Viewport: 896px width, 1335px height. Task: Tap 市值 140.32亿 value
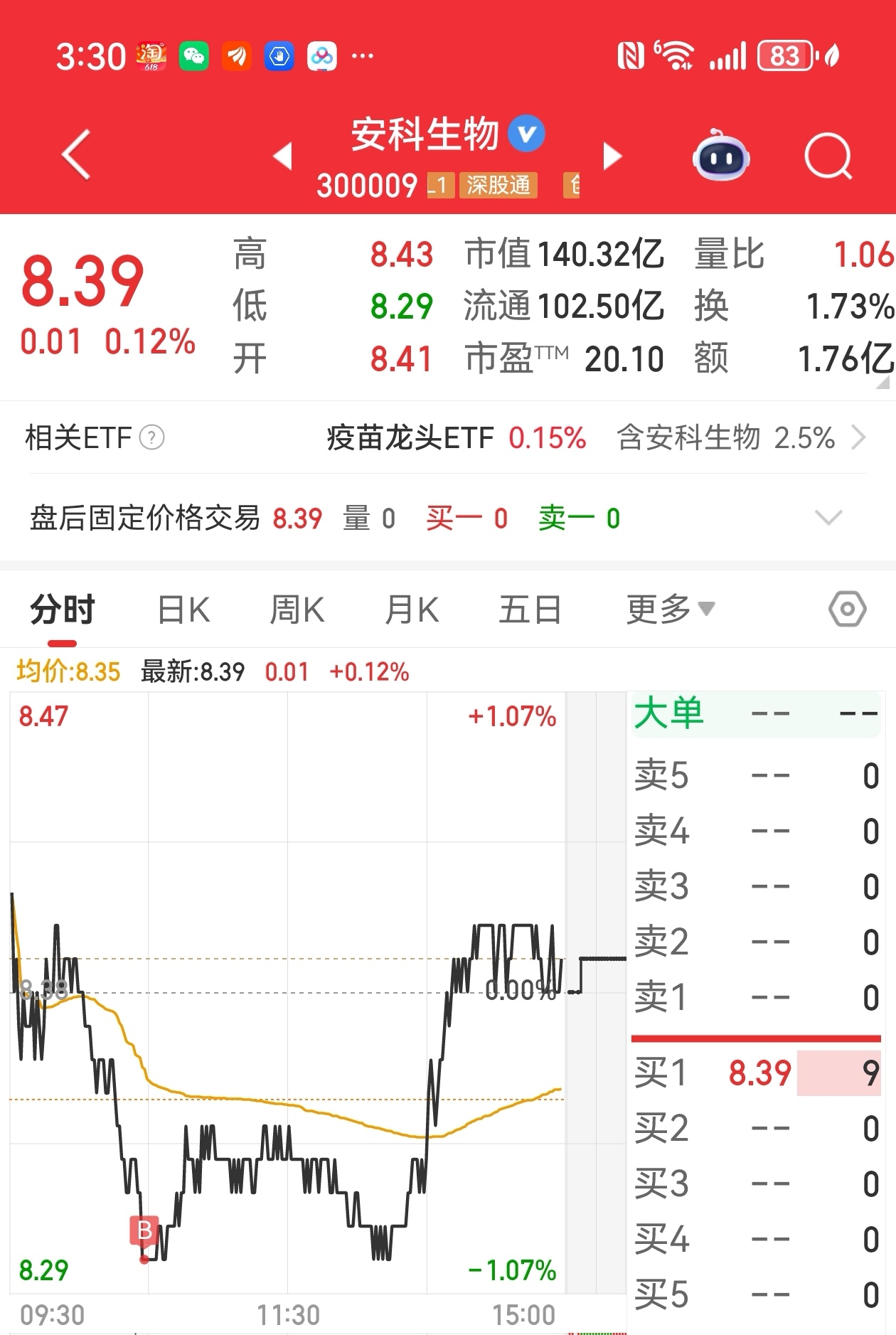point(564,254)
